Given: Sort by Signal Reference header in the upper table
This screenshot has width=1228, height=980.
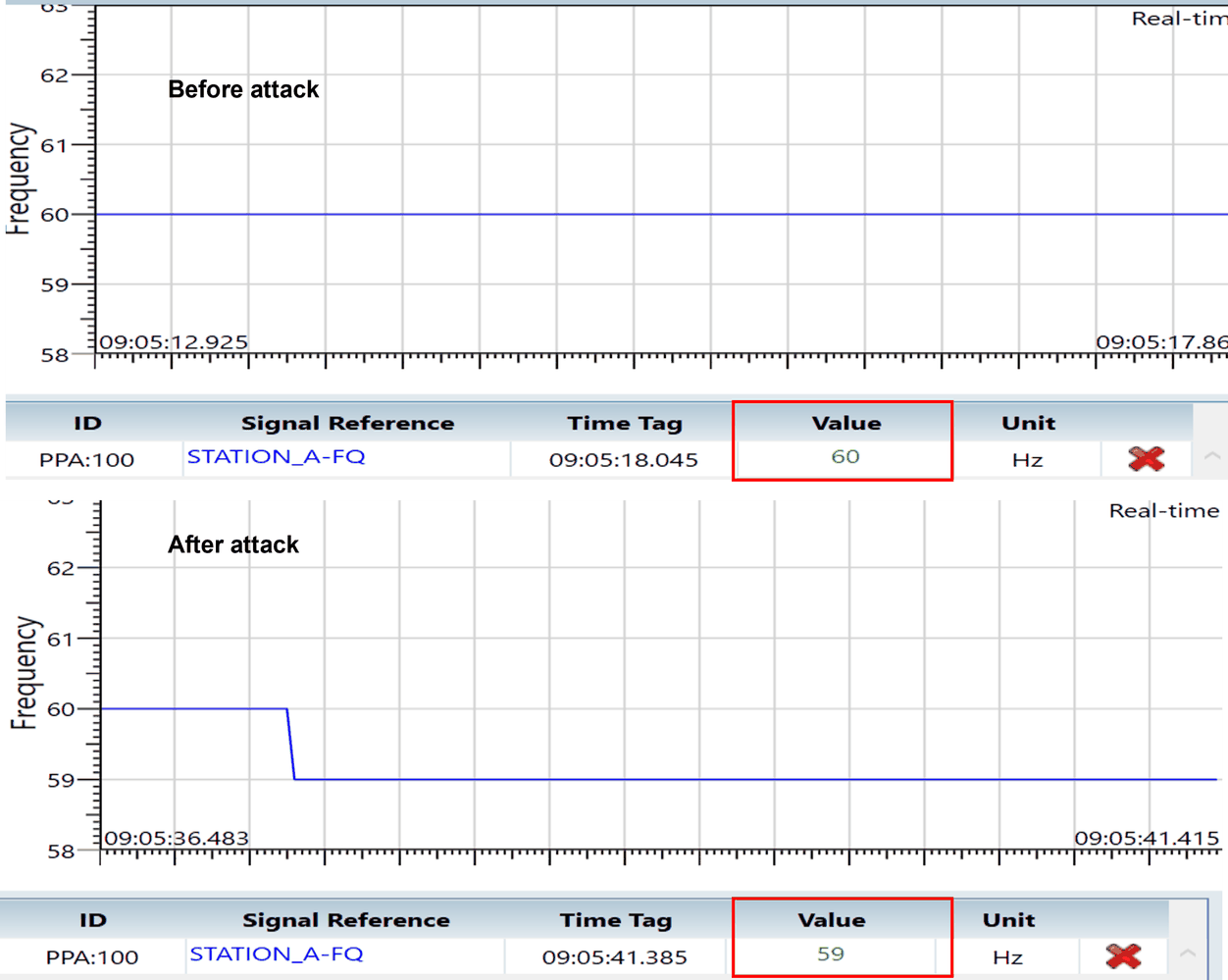Looking at the screenshot, I should [347, 423].
